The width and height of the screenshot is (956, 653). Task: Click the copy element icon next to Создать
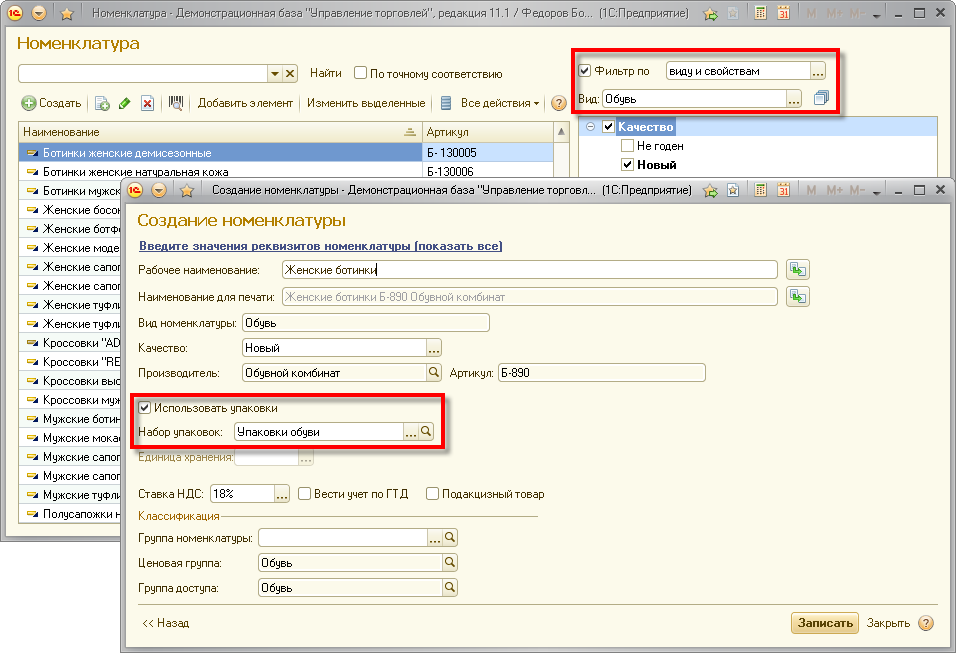[102, 104]
